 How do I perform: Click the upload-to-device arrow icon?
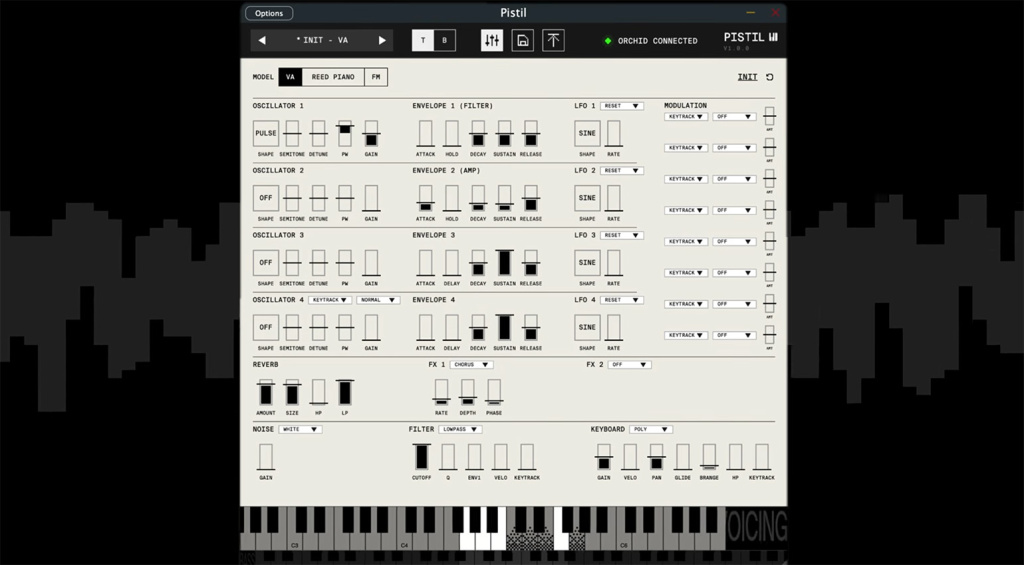(x=553, y=40)
